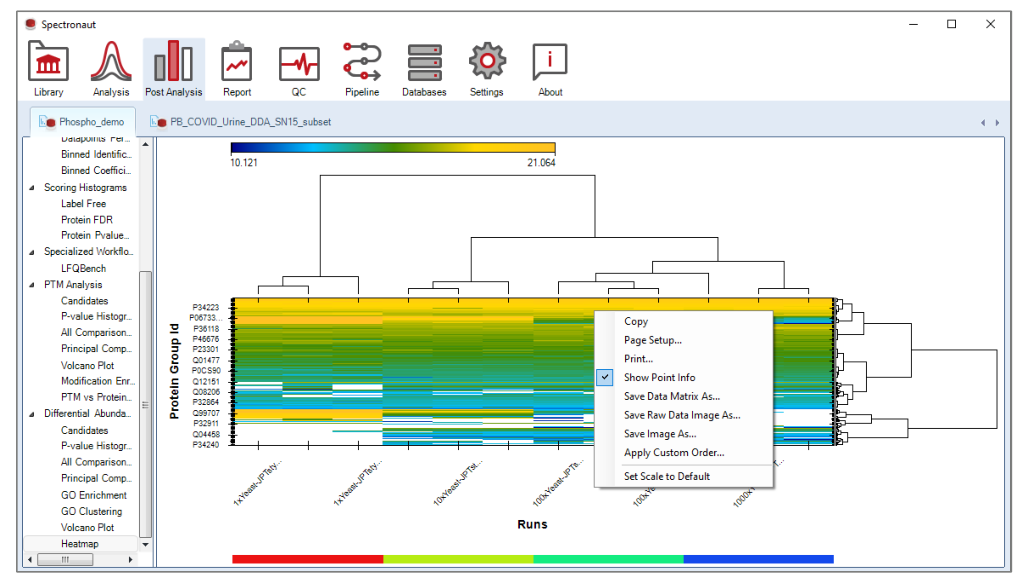Click the 10.121 scale minimum value
1029x583 pixels.
(243, 163)
